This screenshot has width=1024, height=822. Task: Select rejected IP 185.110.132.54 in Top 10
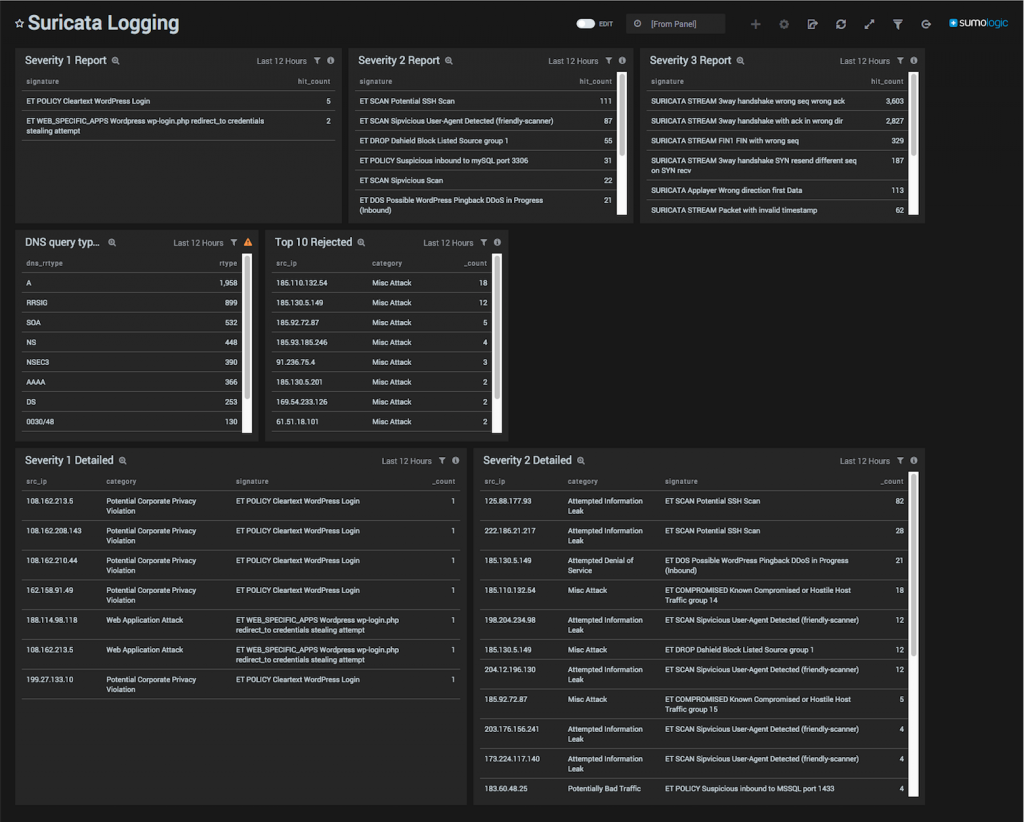[x=381, y=283]
